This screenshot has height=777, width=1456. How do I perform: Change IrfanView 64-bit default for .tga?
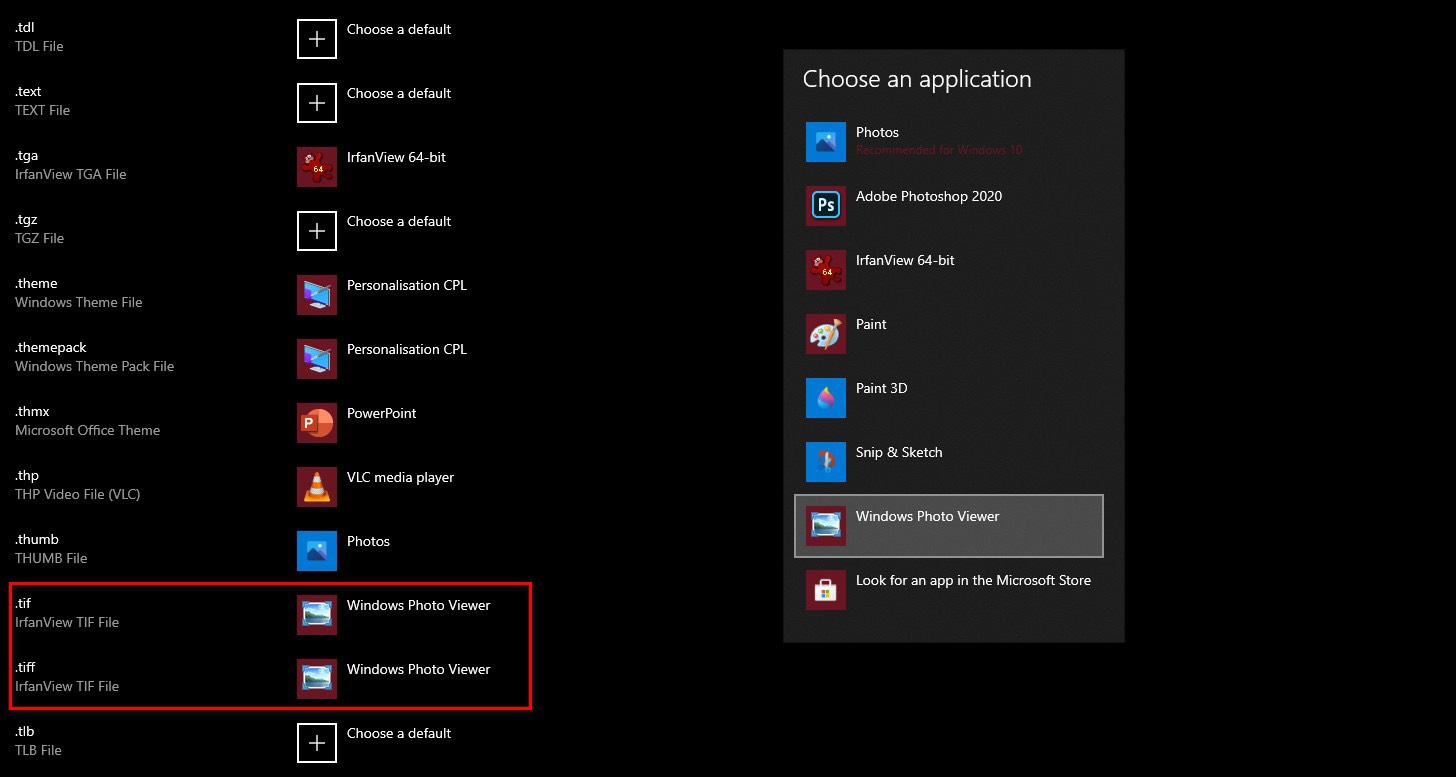click(x=396, y=158)
